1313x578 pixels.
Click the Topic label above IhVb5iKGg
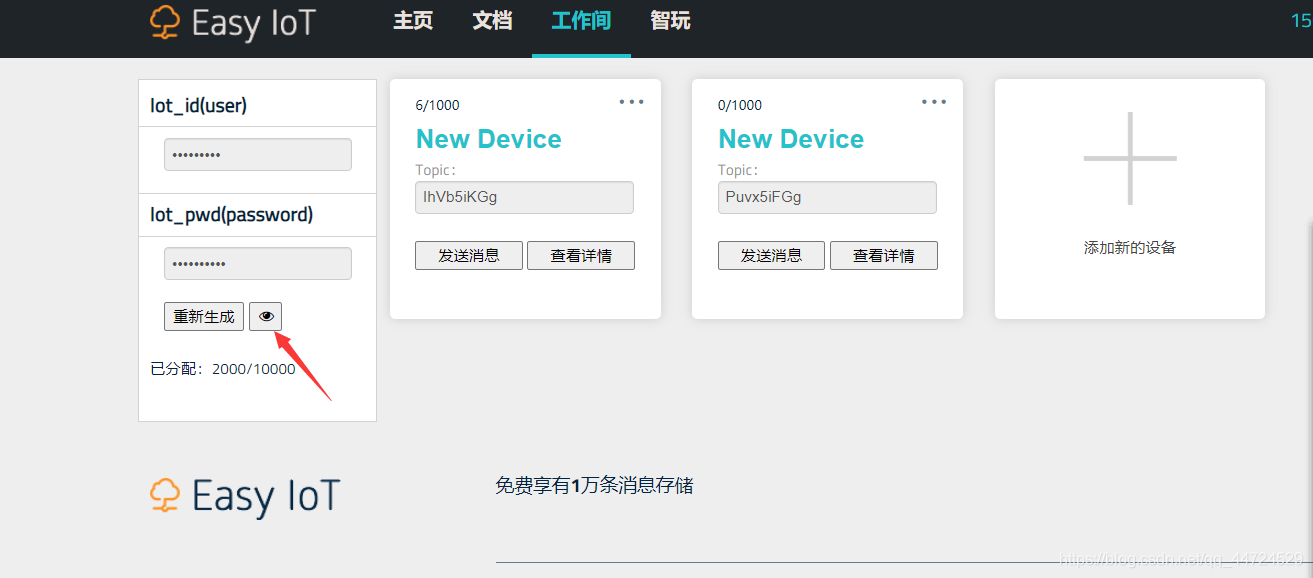(x=436, y=170)
